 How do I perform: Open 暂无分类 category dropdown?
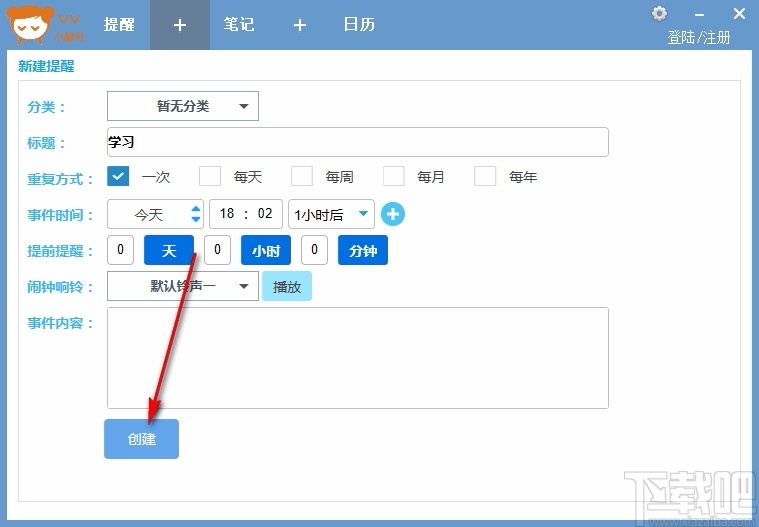tap(183, 106)
